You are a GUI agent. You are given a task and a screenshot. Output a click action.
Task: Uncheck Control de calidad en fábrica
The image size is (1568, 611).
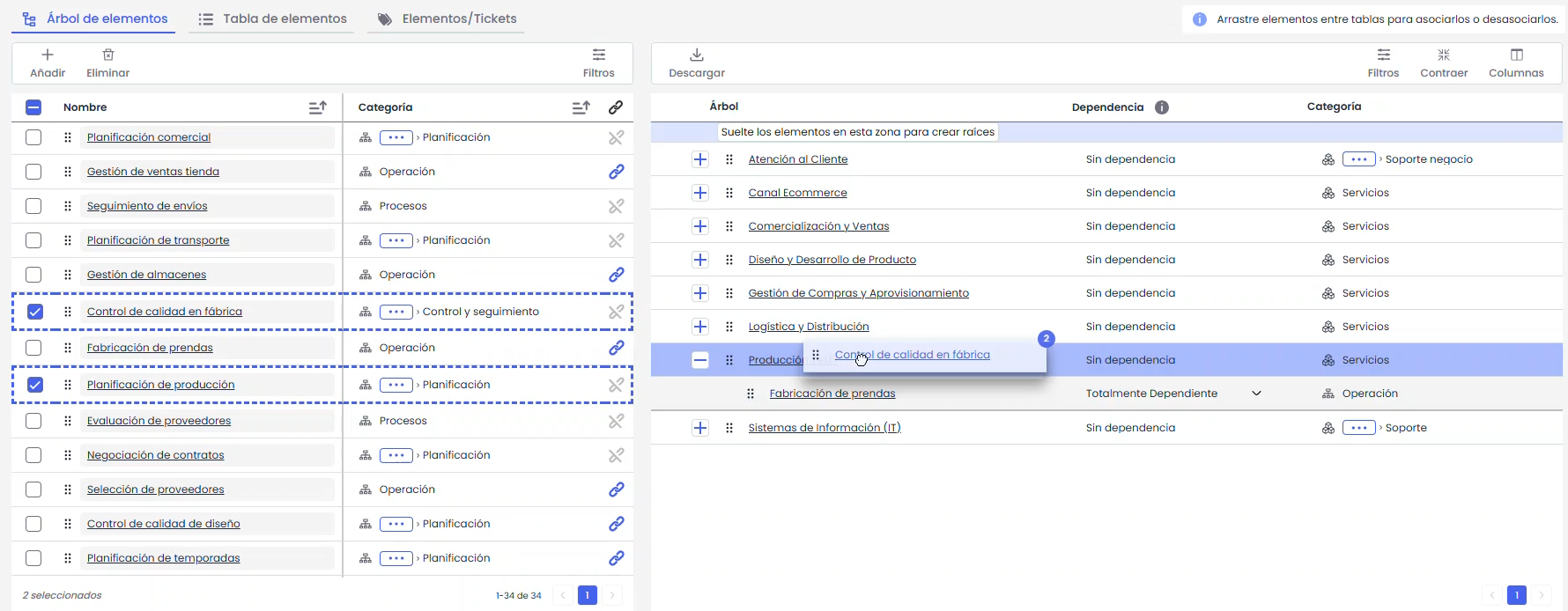coord(35,312)
